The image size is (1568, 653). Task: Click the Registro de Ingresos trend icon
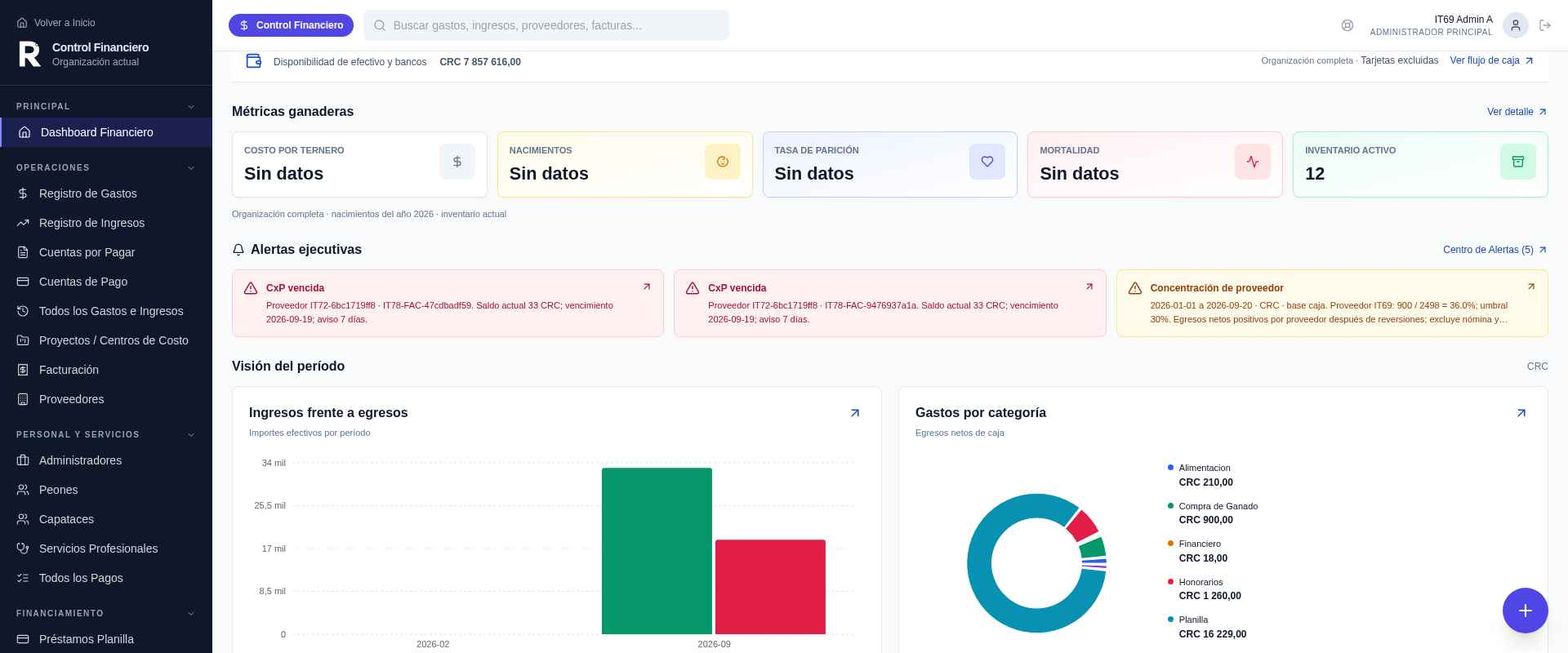tap(23, 223)
